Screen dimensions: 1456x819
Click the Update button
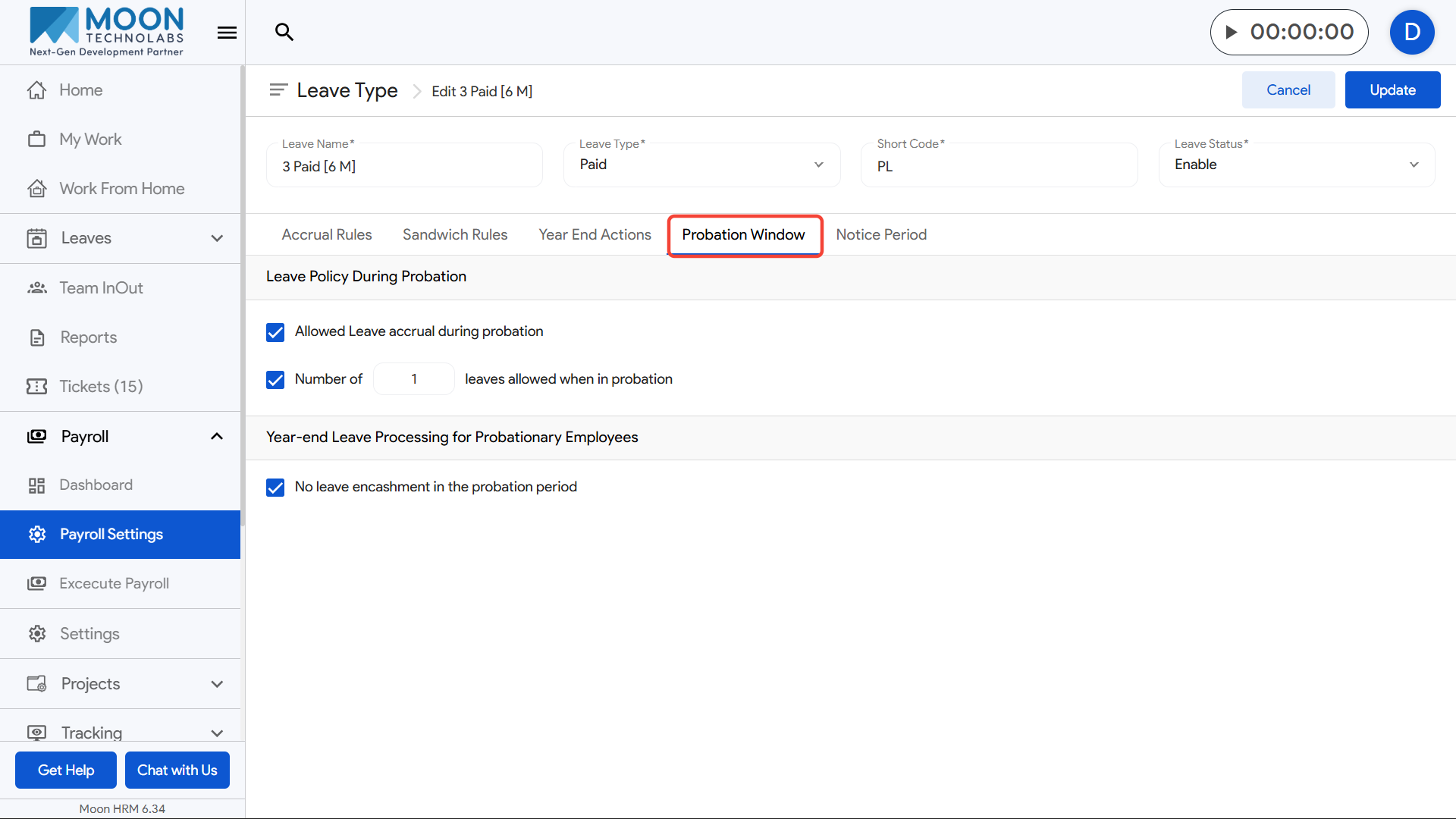tap(1392, 90)
